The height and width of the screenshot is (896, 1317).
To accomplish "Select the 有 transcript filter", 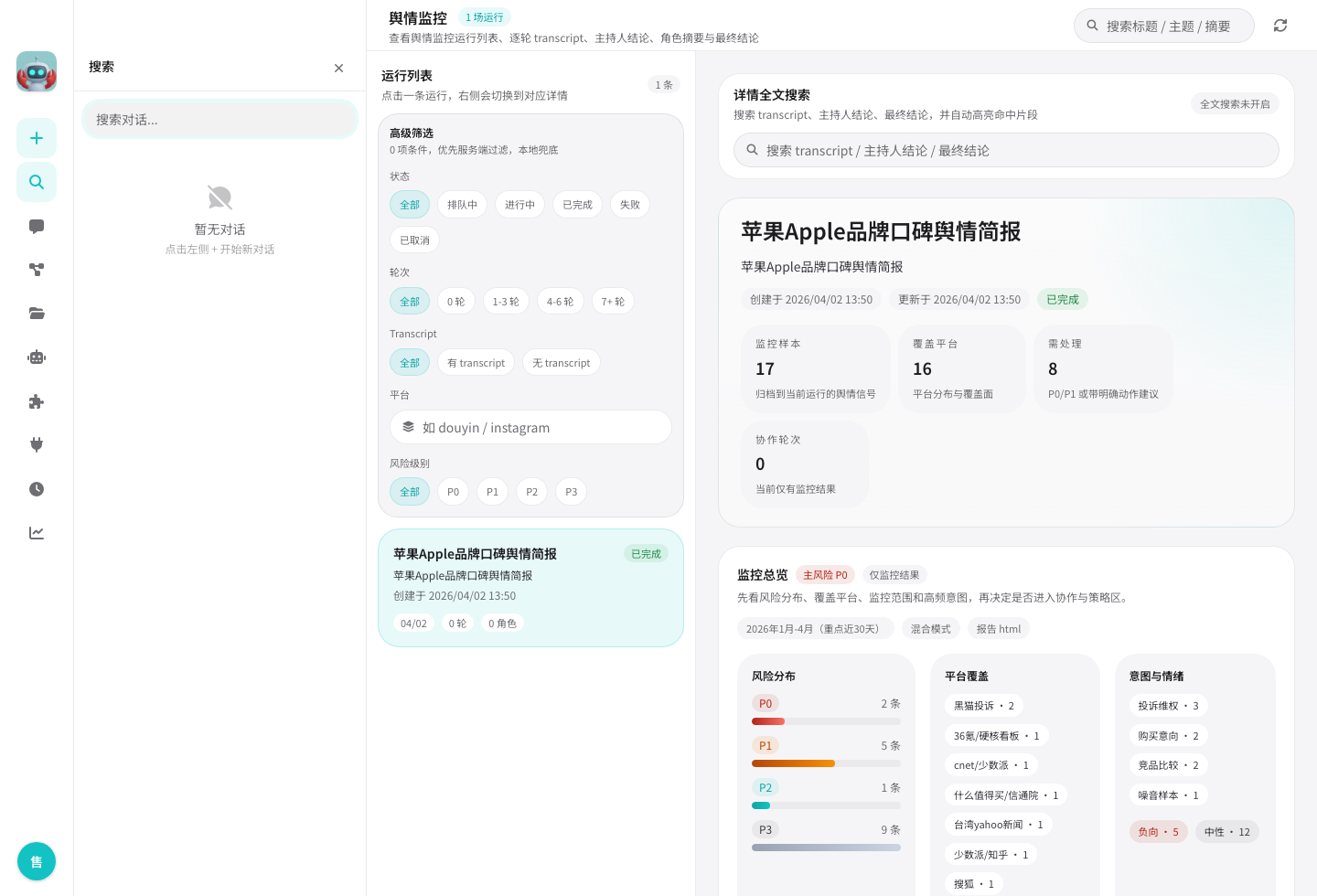I will point(476,363).
